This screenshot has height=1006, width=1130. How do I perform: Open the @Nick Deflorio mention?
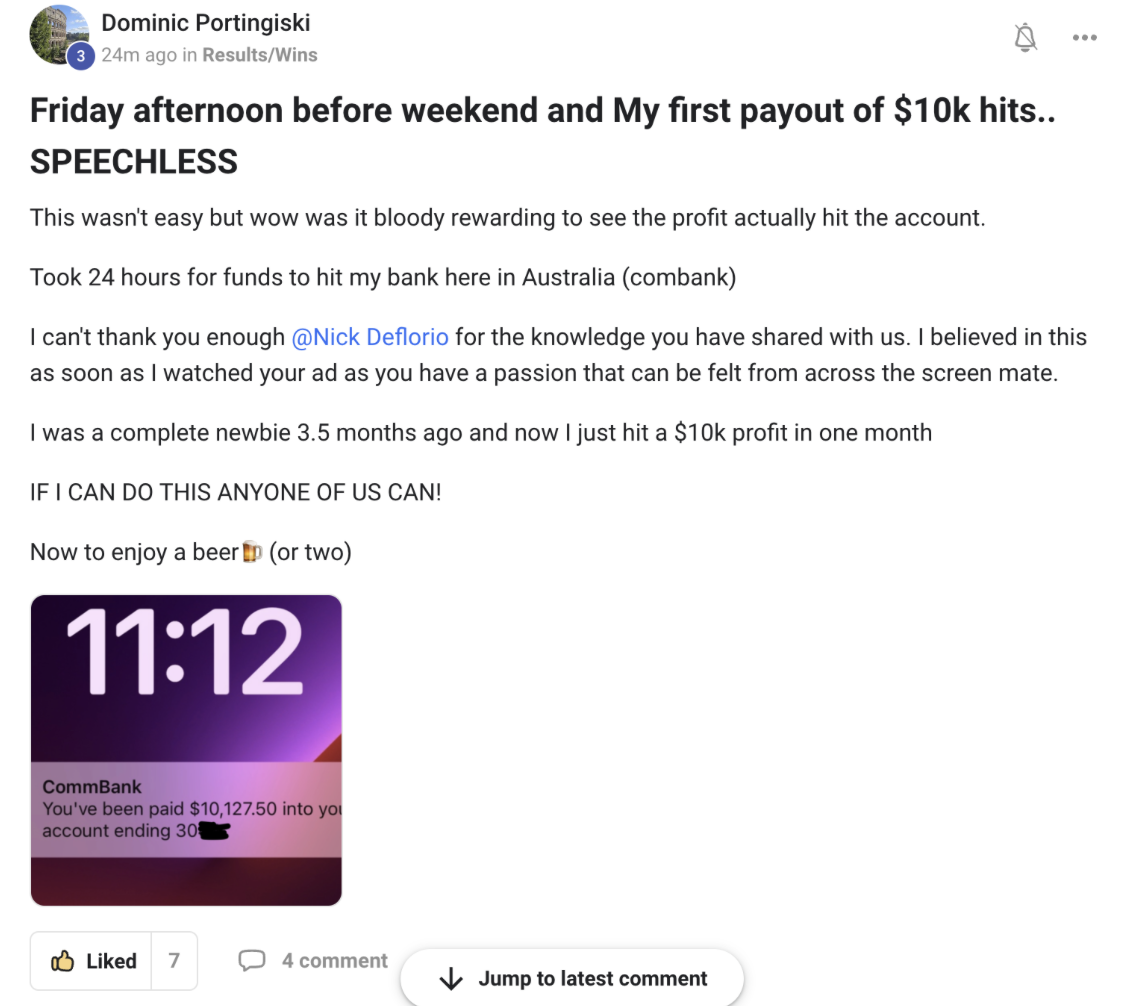click(370, 337)
